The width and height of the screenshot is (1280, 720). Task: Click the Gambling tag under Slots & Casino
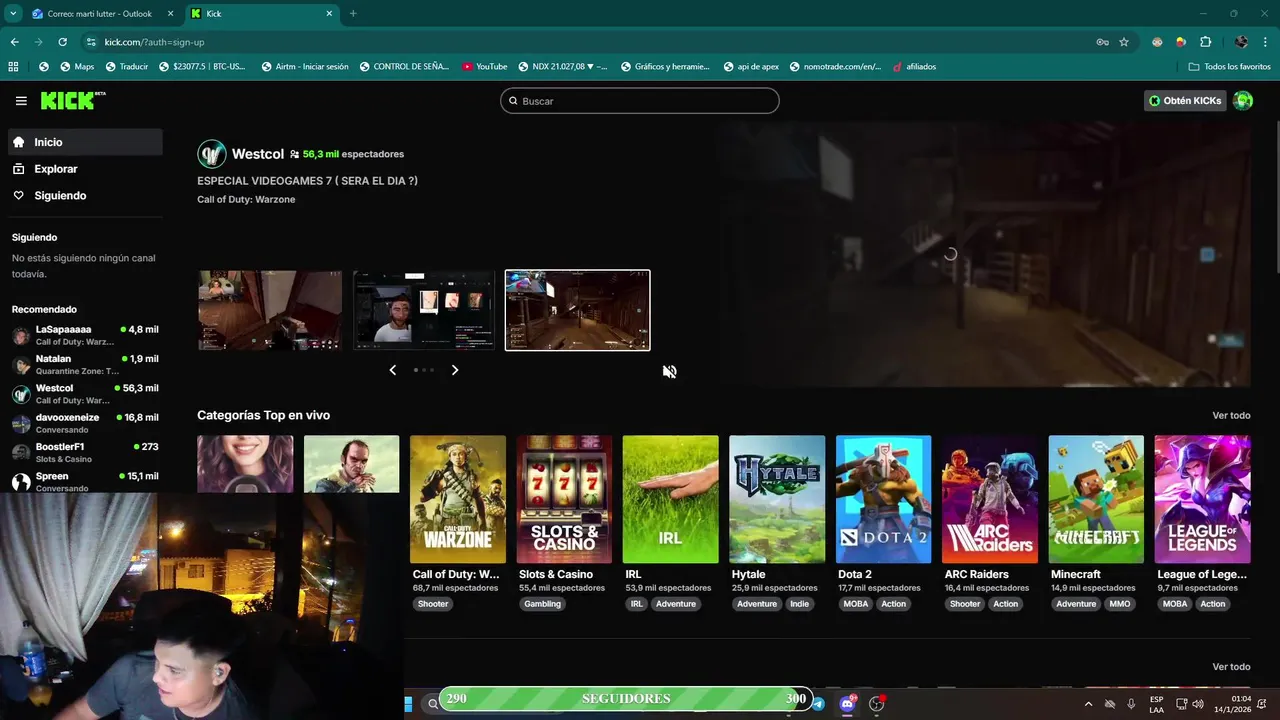543,604
